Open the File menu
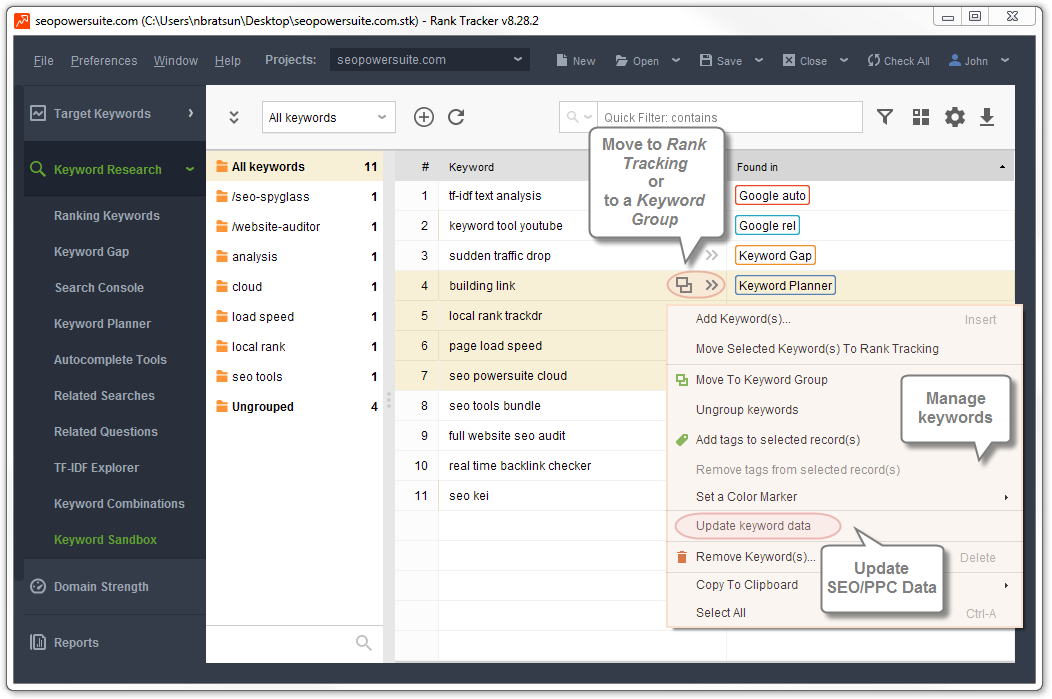The image size is (1052, 699). [44, 61]
